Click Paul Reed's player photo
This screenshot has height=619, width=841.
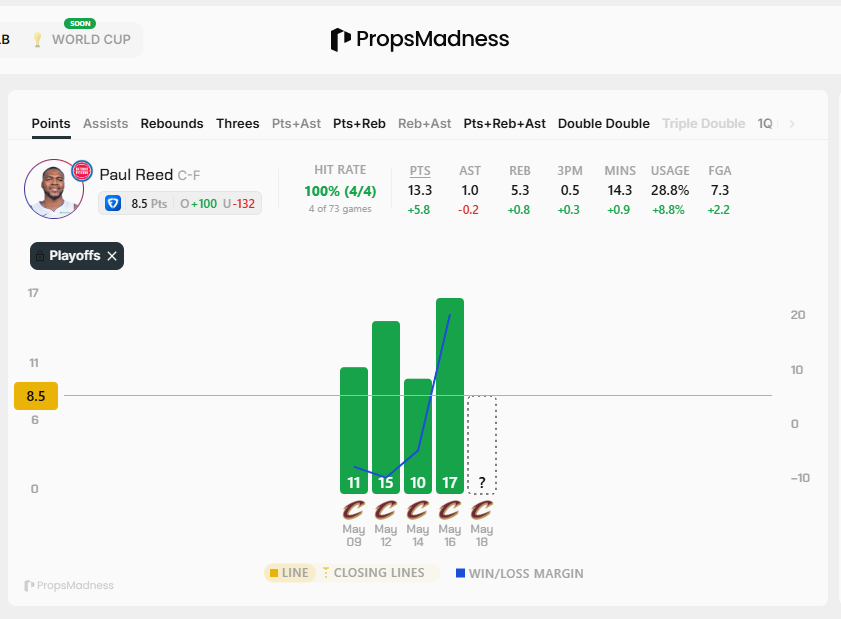click(x=54, y=189)
